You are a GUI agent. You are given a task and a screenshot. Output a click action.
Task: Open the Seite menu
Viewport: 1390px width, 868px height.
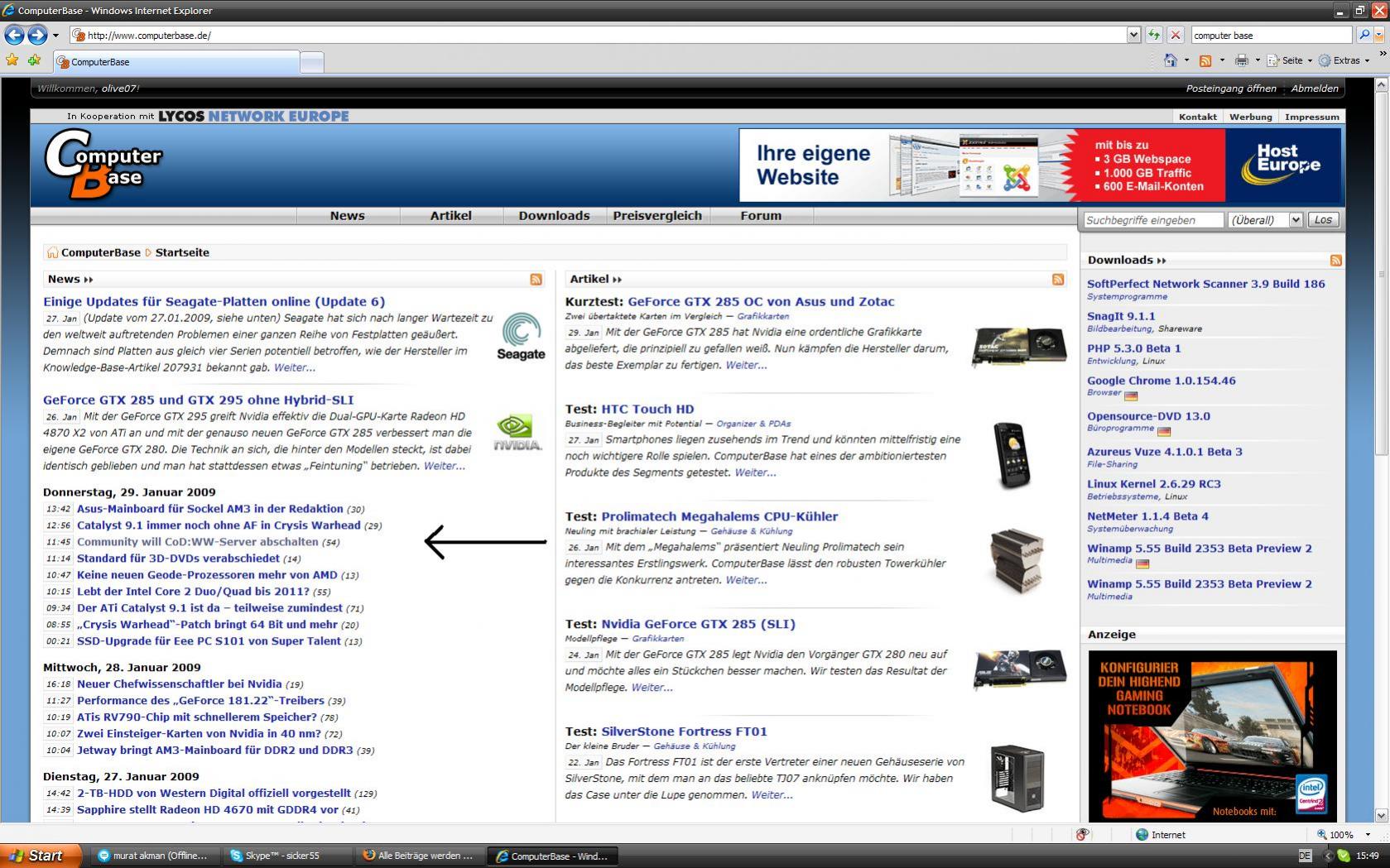[1290, 60]
